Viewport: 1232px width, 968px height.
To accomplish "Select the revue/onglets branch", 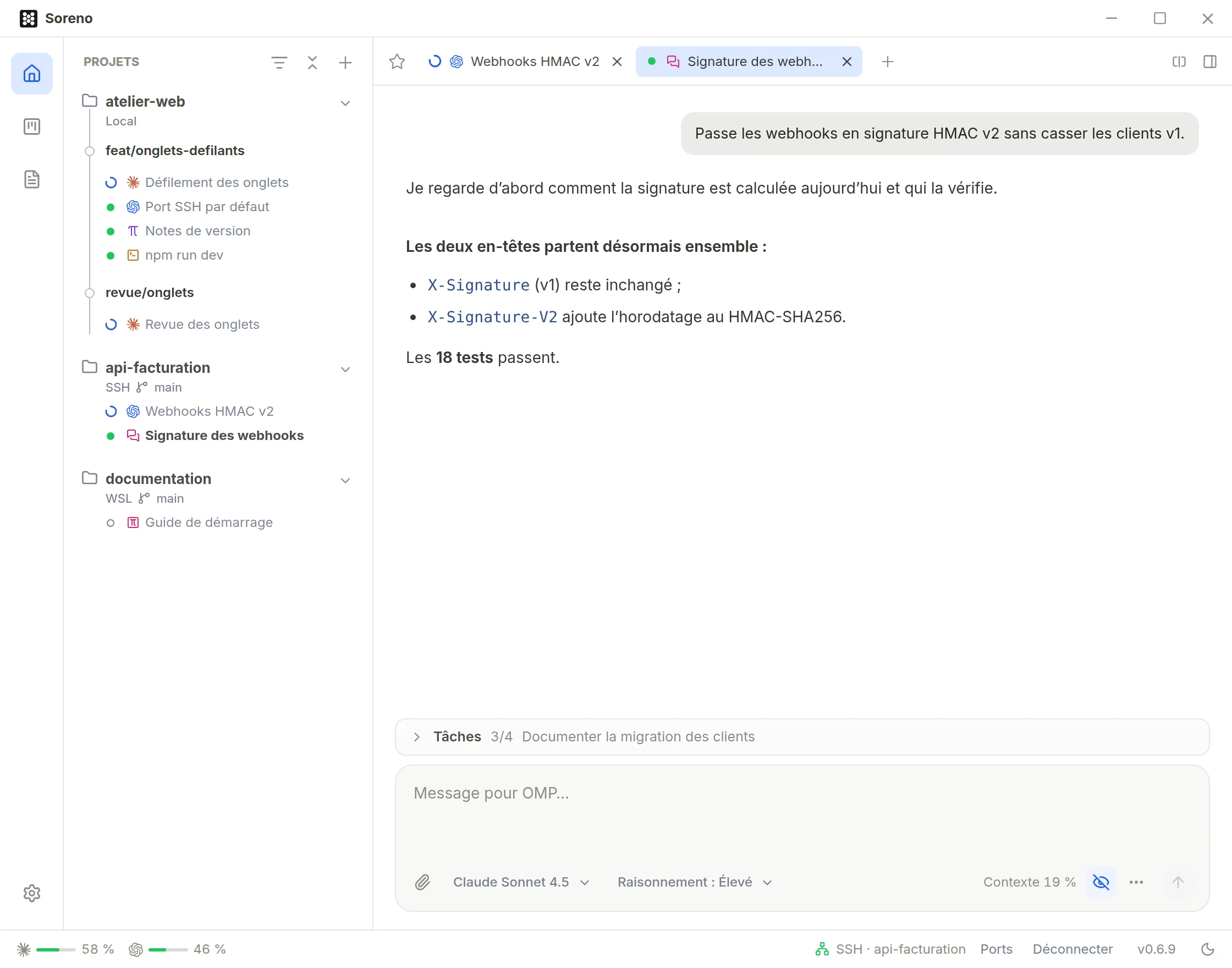I will click(x=150, y=293).
